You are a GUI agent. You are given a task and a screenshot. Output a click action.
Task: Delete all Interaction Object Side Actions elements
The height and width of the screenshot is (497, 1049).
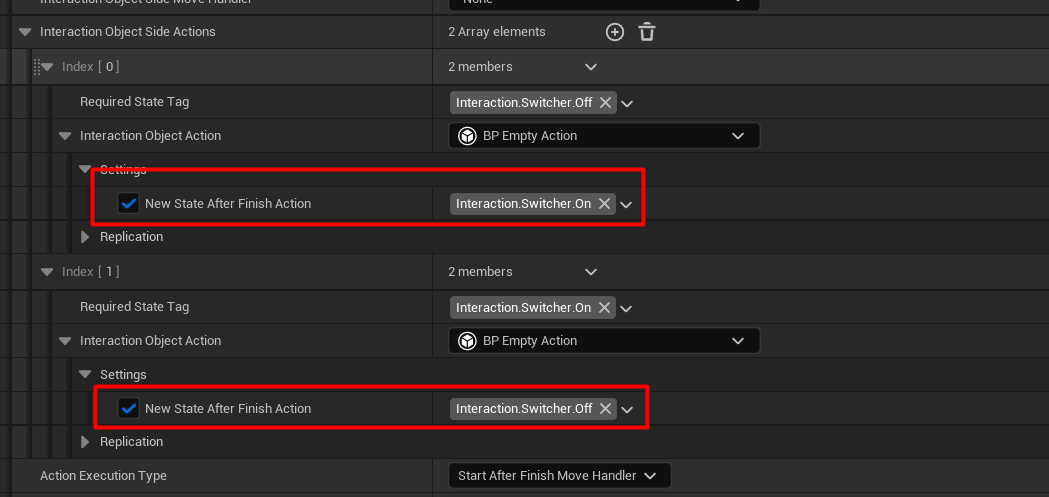point(647,32)
